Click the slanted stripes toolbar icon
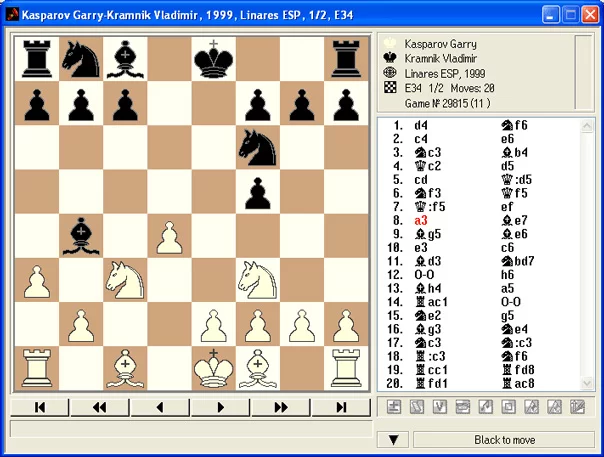Screen dimensions: 604x457 [417, 407]
